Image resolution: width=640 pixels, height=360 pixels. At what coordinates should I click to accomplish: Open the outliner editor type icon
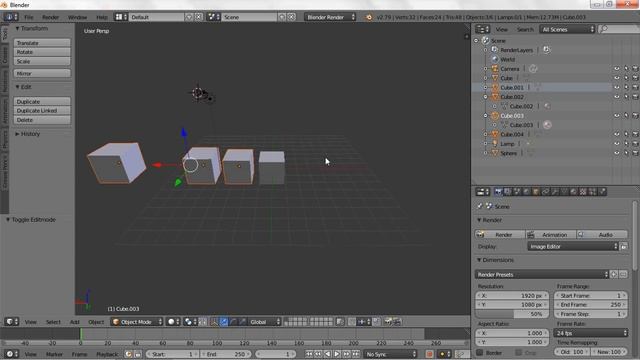(482, 29)
